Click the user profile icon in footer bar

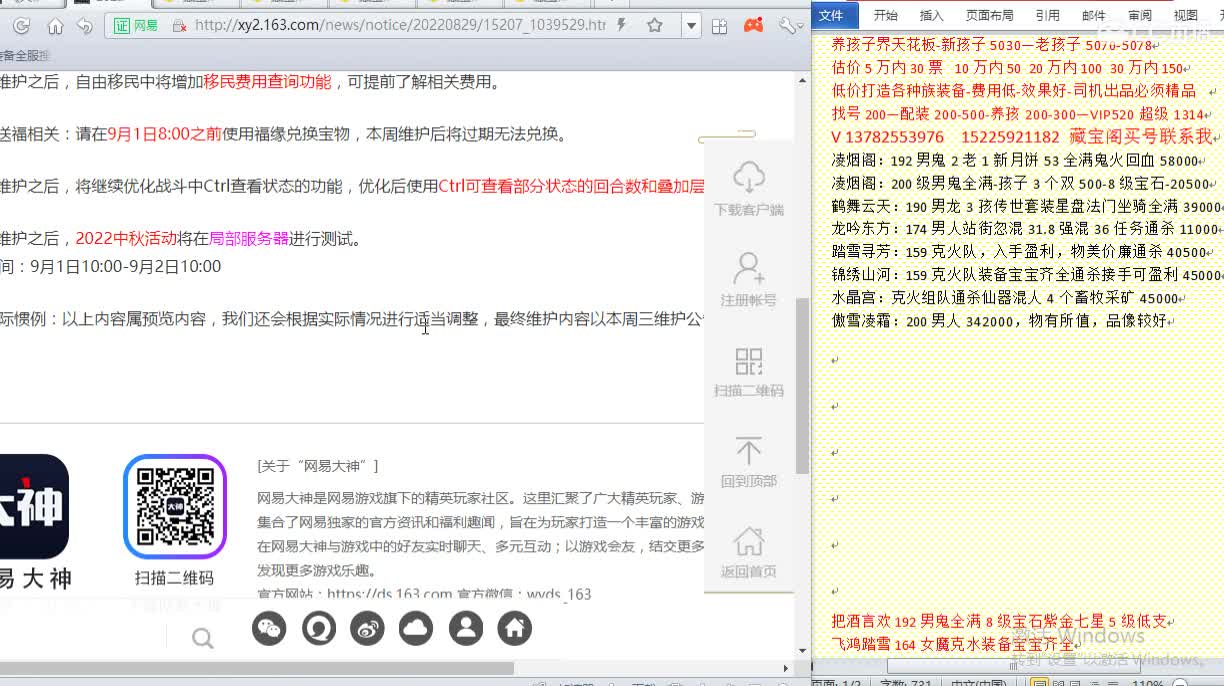click(466, 628)
